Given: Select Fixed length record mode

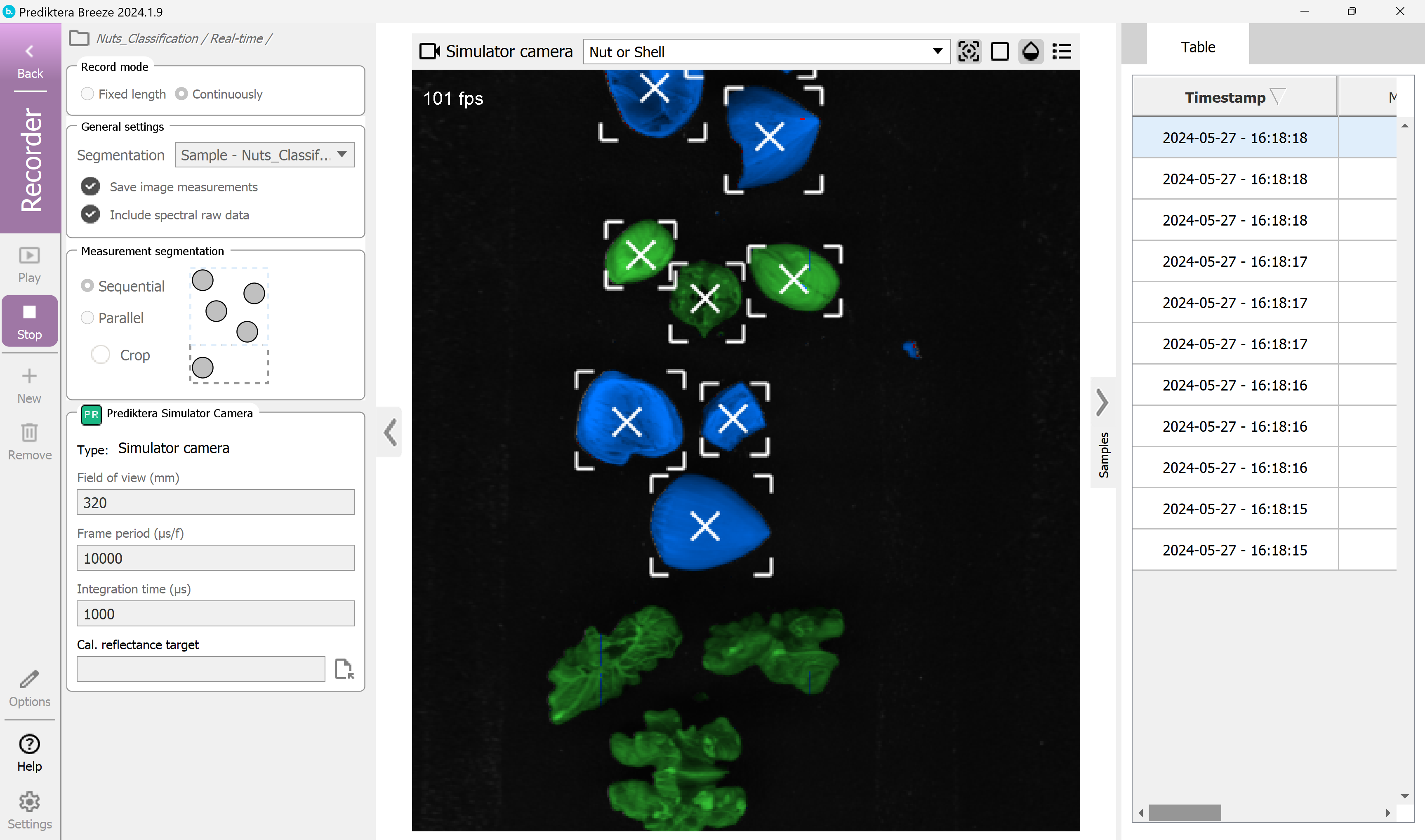Looking at the screenshot, I should pyautogui.click(x=87, y=93).
